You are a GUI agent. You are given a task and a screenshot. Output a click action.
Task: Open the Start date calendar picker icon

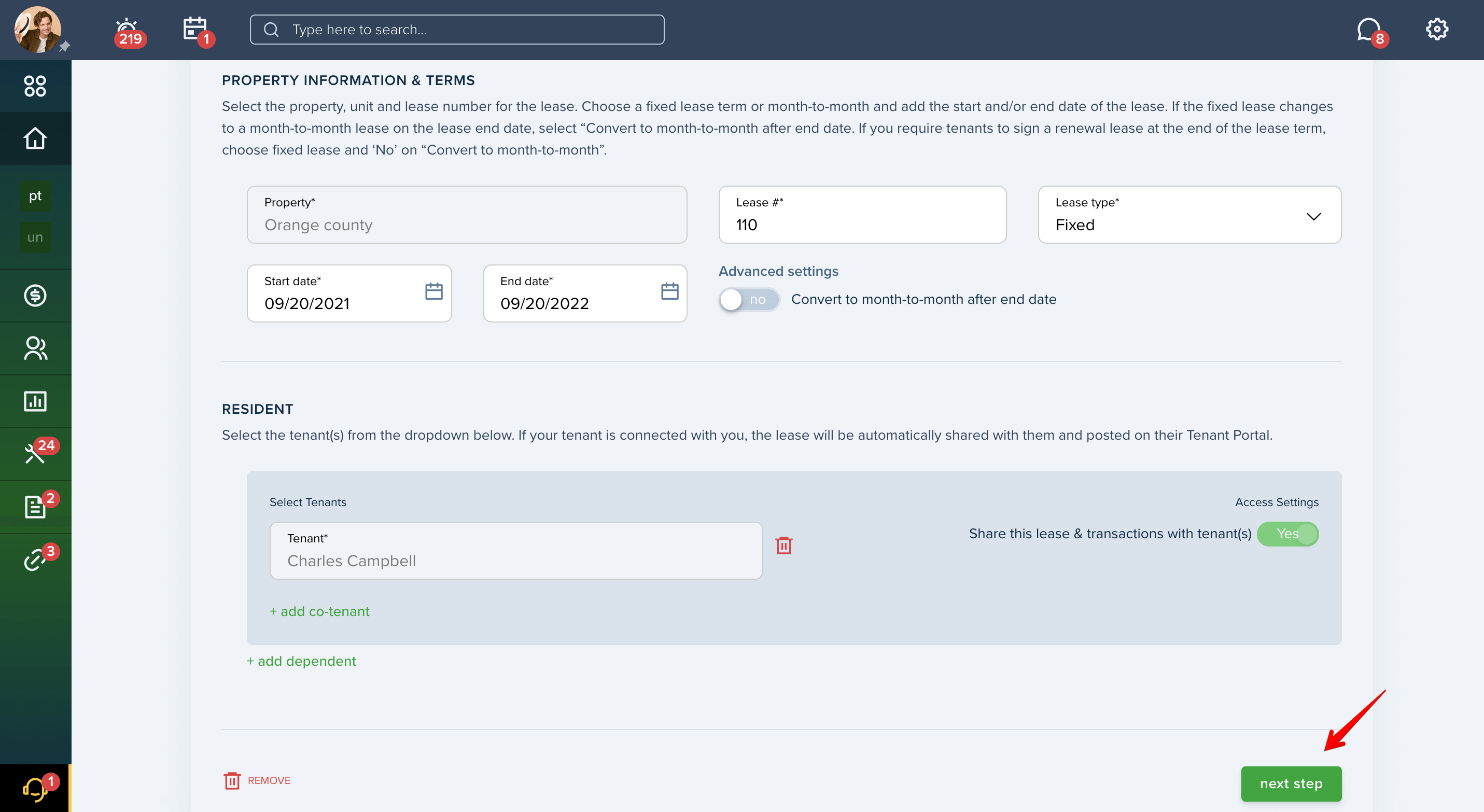(434, 291)
